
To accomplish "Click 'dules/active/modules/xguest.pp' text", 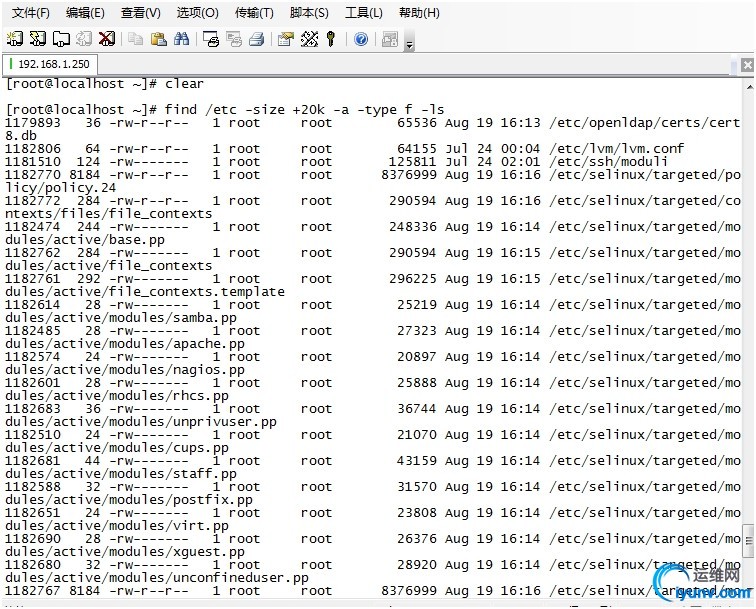I will coord(125,552).
